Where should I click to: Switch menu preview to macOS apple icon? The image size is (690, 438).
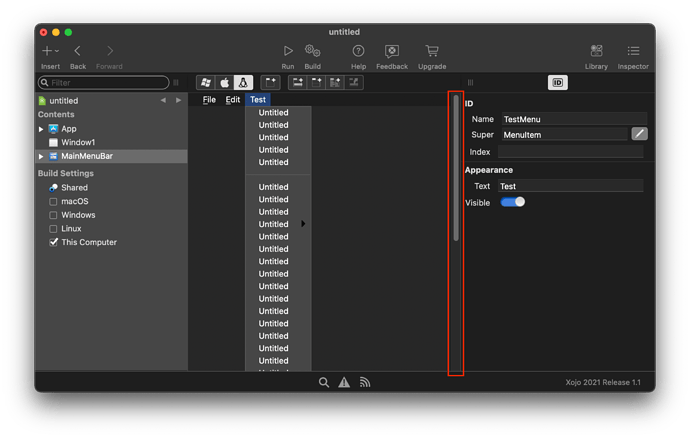point(224,82)
